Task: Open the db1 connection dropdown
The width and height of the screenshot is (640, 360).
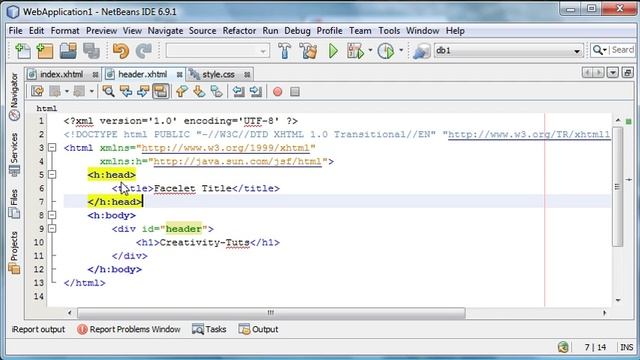Action: [577, 51]
